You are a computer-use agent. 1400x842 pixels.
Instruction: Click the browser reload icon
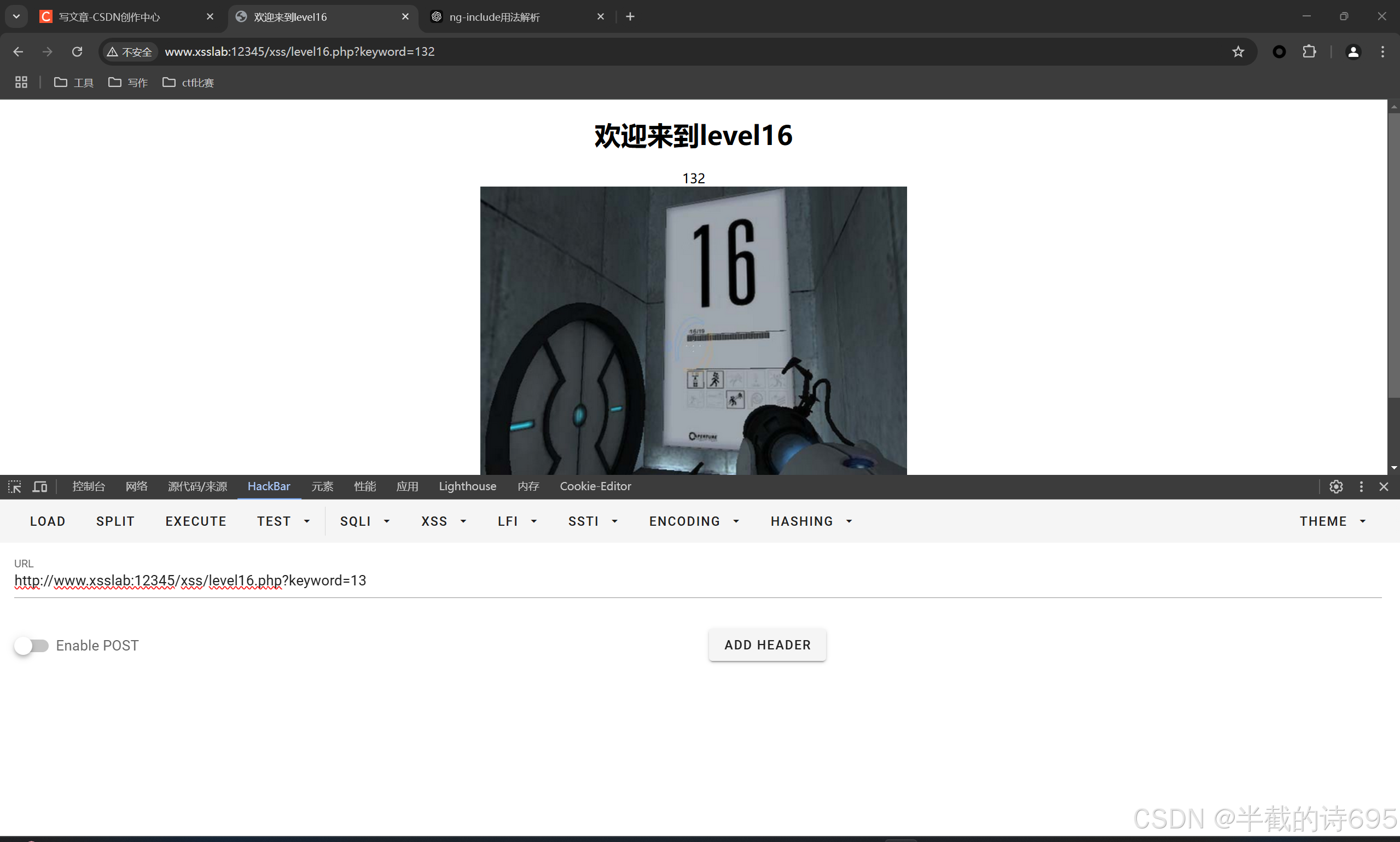(x=77, y=51)
